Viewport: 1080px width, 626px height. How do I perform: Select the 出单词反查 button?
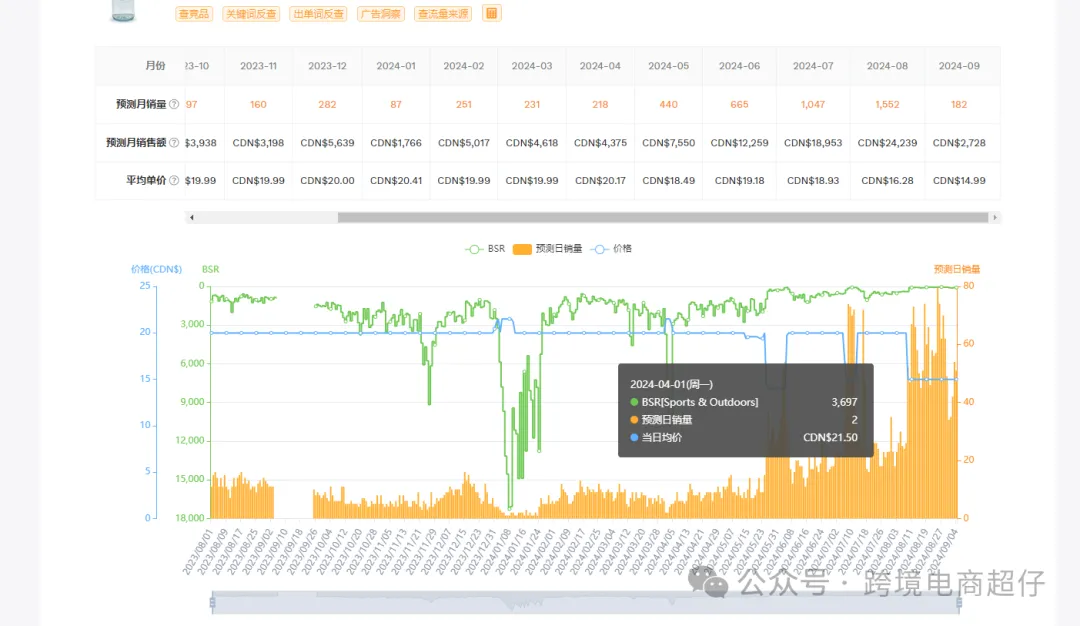point(318,14)
